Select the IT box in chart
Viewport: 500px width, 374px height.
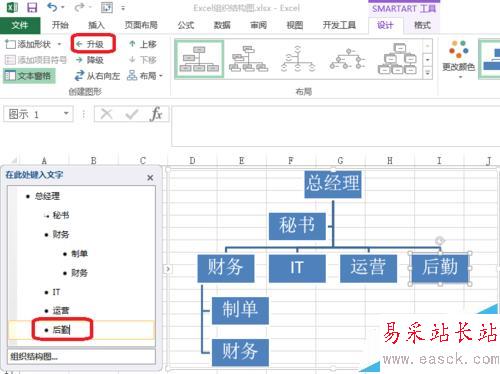pos(297,268)
